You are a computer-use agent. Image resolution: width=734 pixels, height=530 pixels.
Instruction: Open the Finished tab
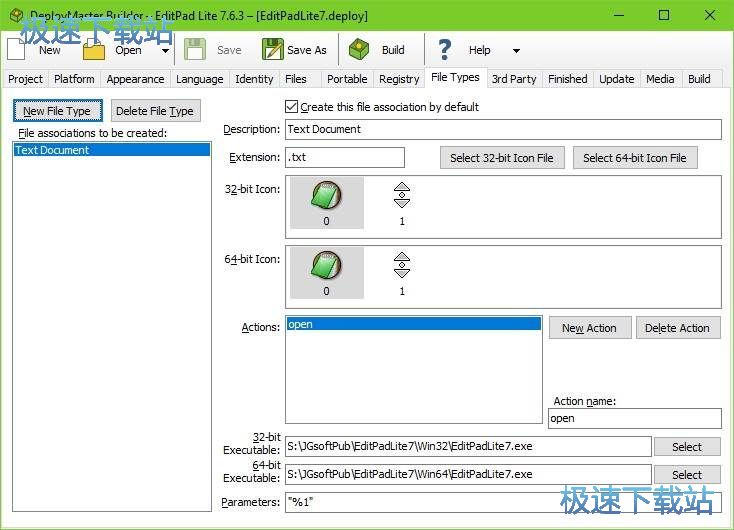tap(568, 79)
